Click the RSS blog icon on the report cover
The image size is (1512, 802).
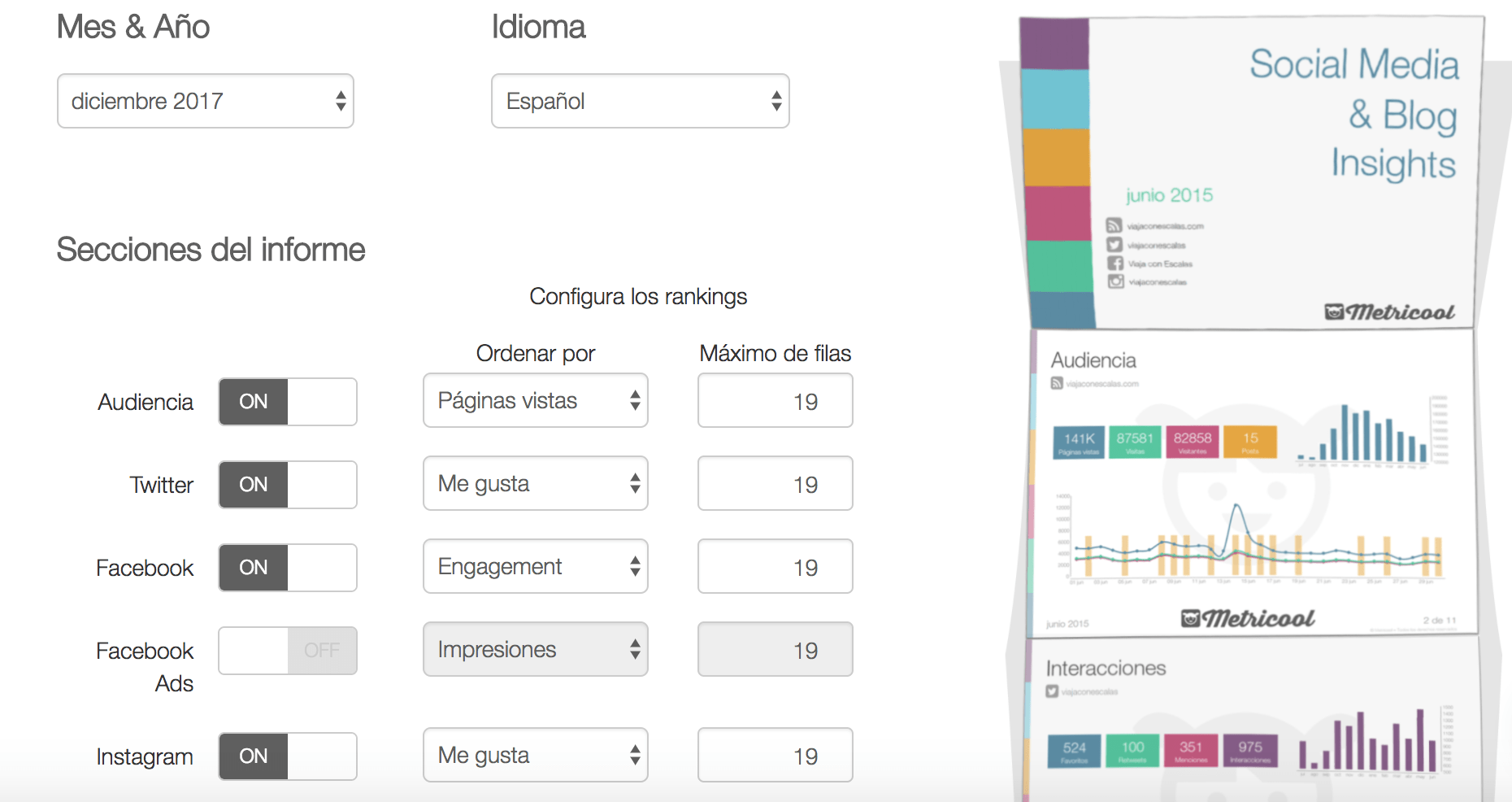click(1114, 225)
